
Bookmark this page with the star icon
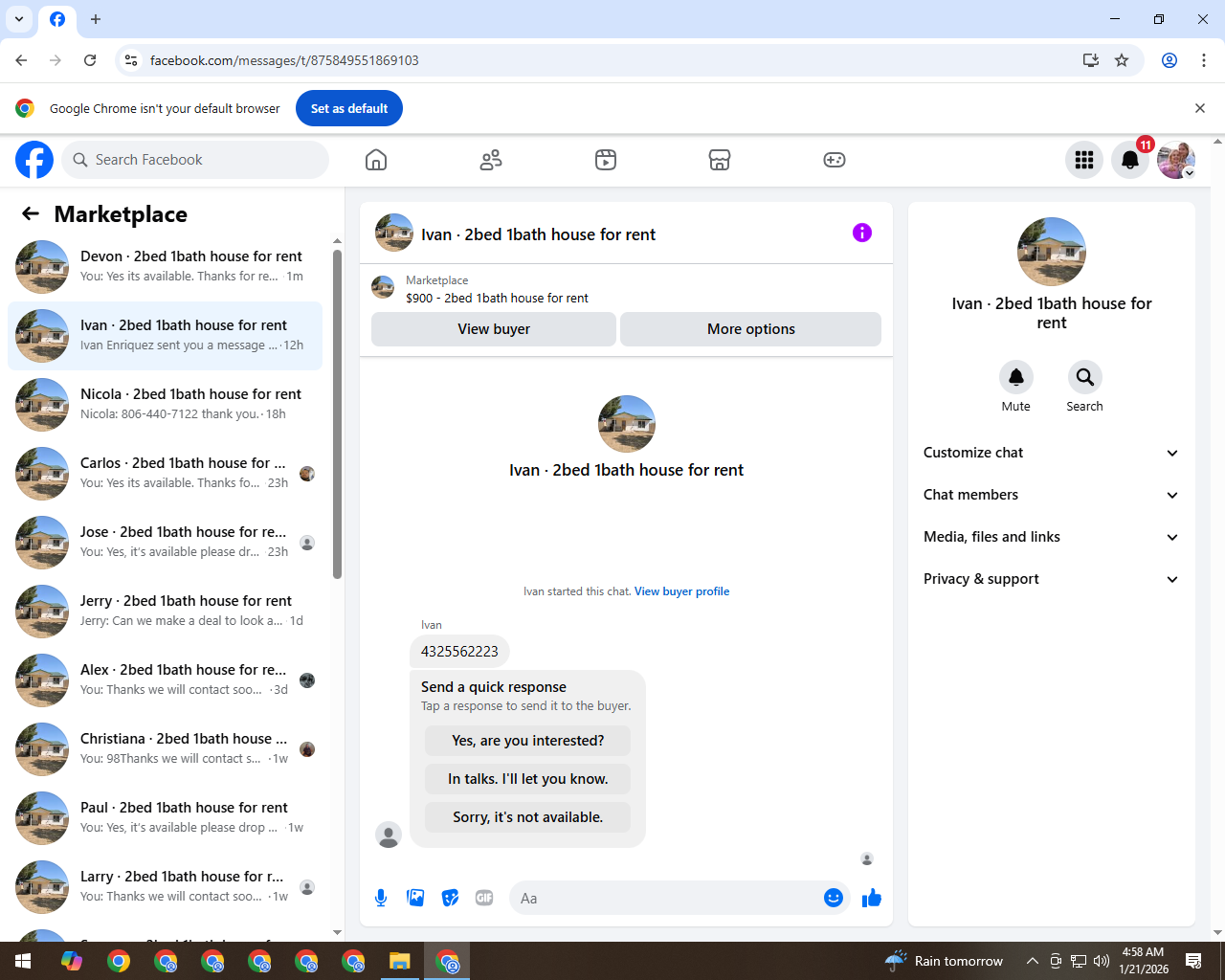pyautogui.click(x=1122, y=60)
